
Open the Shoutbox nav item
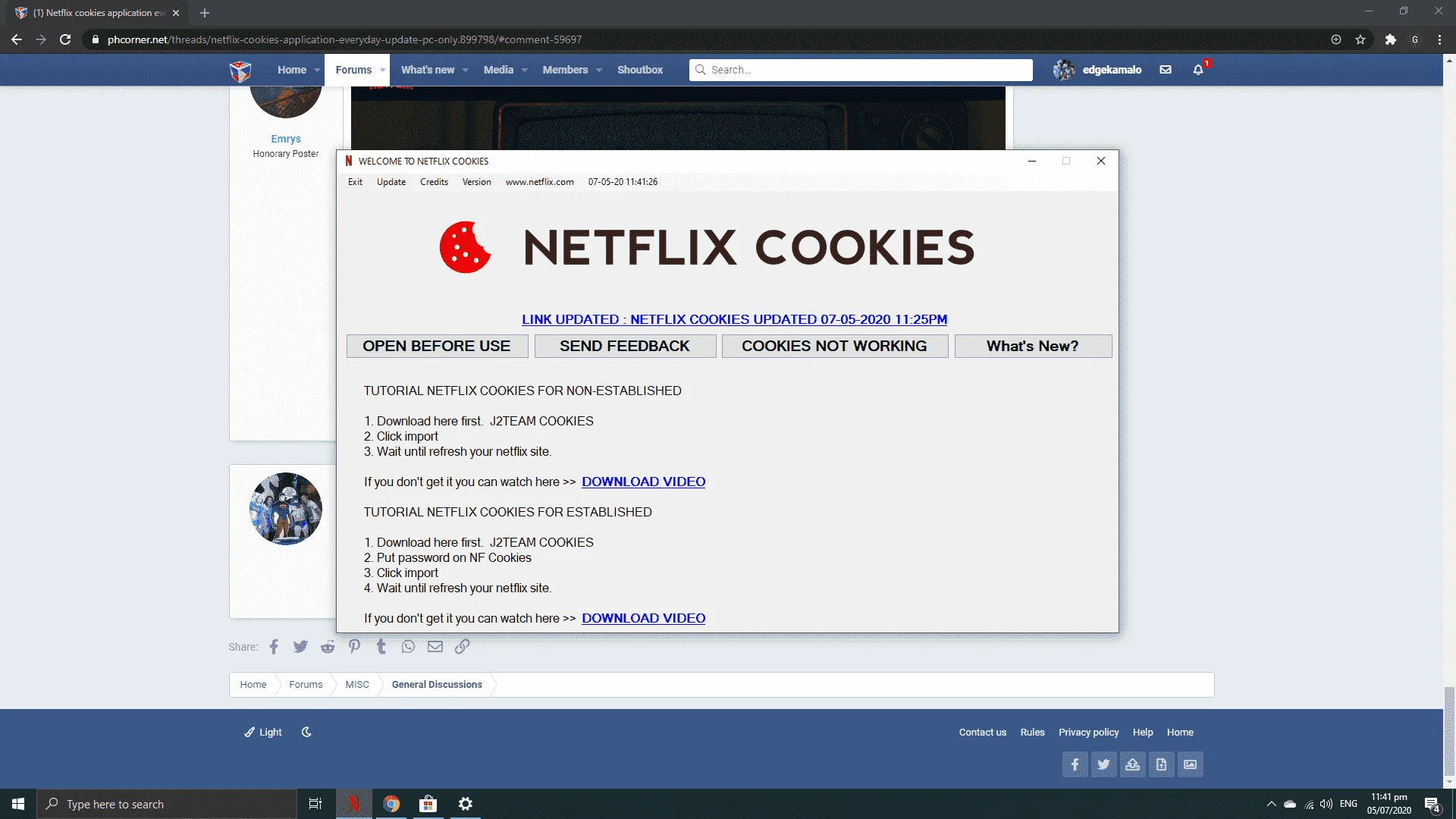pos(640,70)
